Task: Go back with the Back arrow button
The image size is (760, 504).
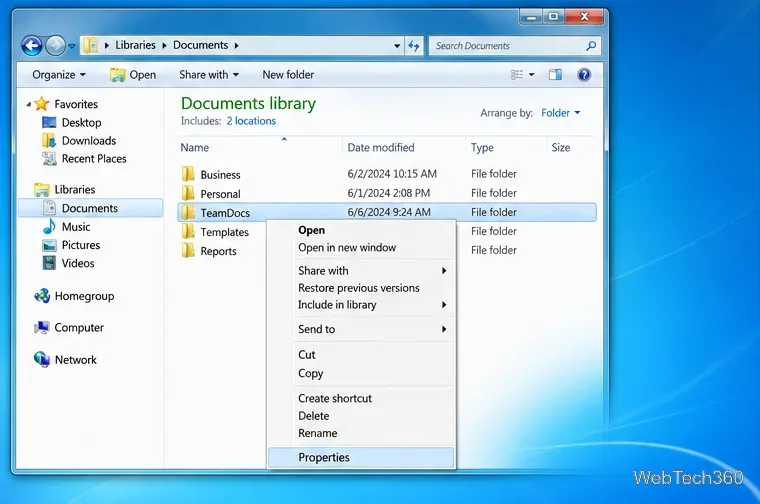Action: point(32,46)
